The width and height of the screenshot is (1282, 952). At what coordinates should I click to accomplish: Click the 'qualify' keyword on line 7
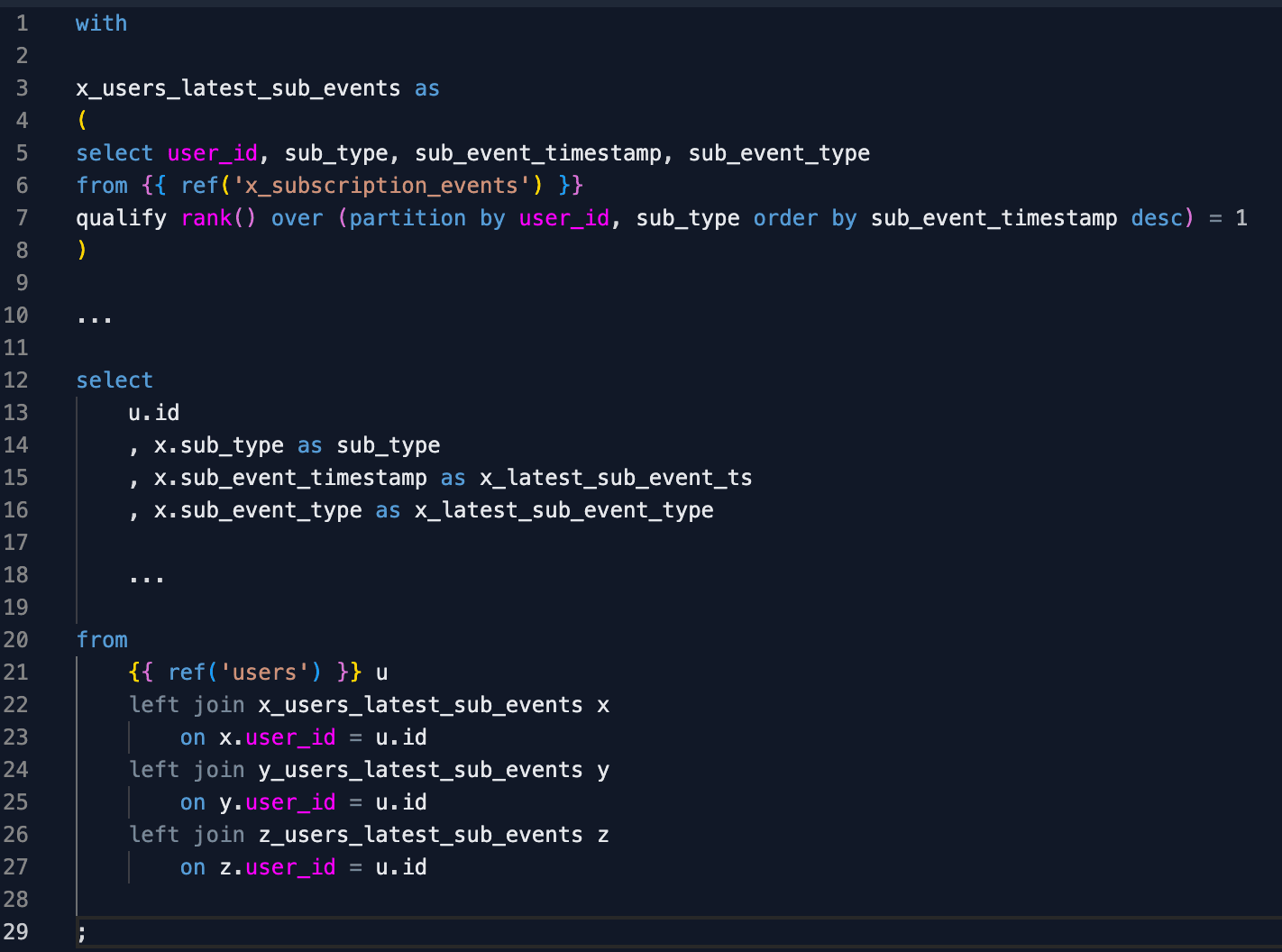[121, 218]
